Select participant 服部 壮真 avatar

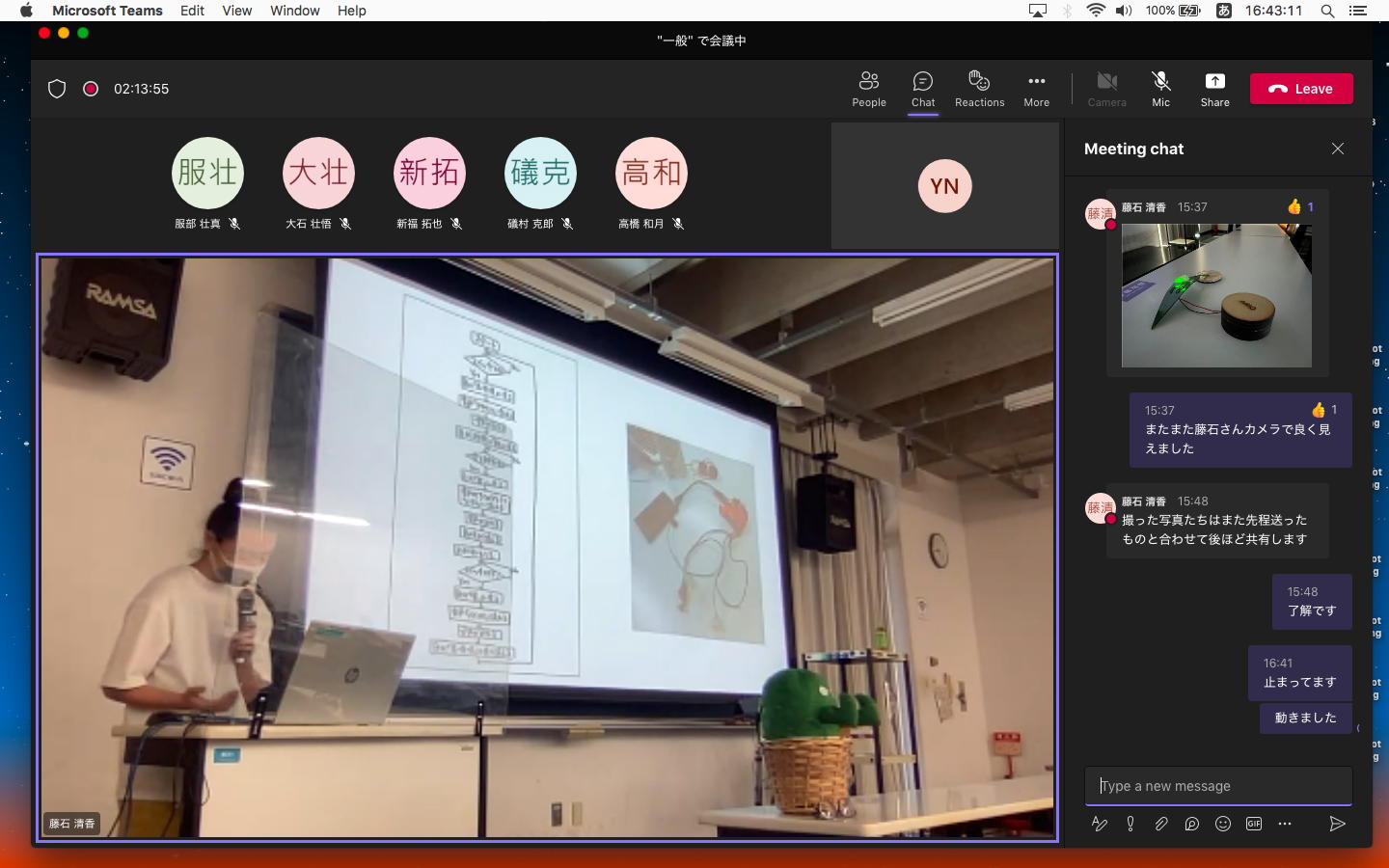click(207, 173)
